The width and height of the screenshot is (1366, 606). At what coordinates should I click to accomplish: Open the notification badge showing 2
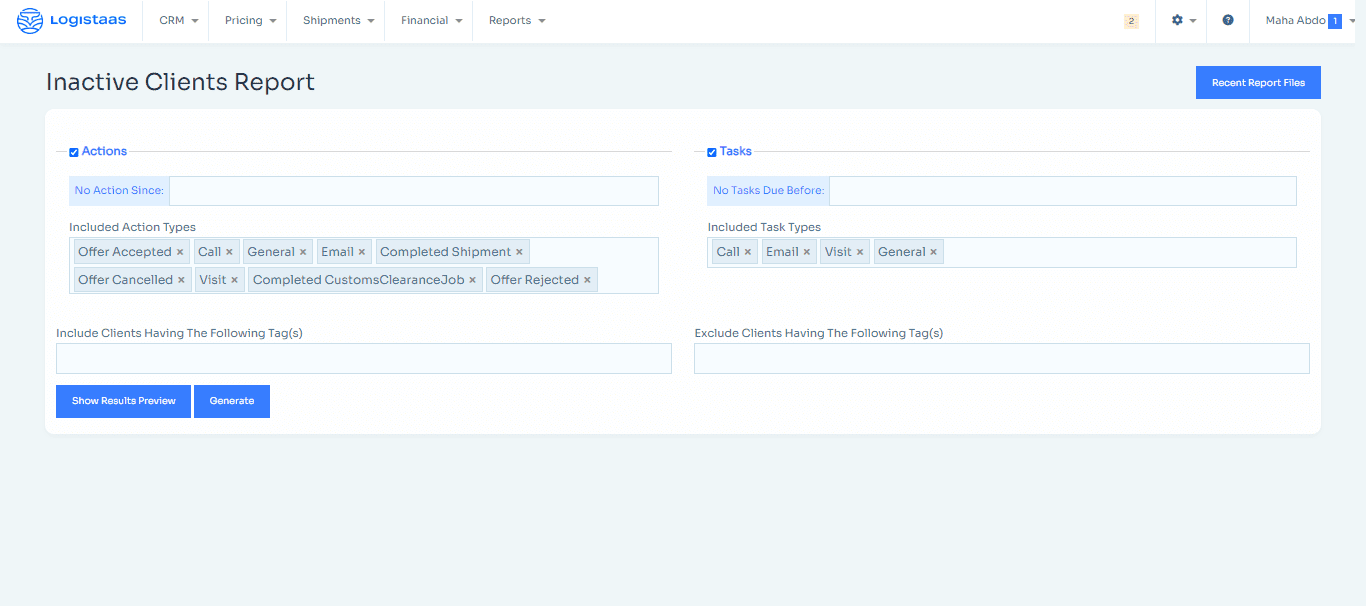coord(1131,21)
